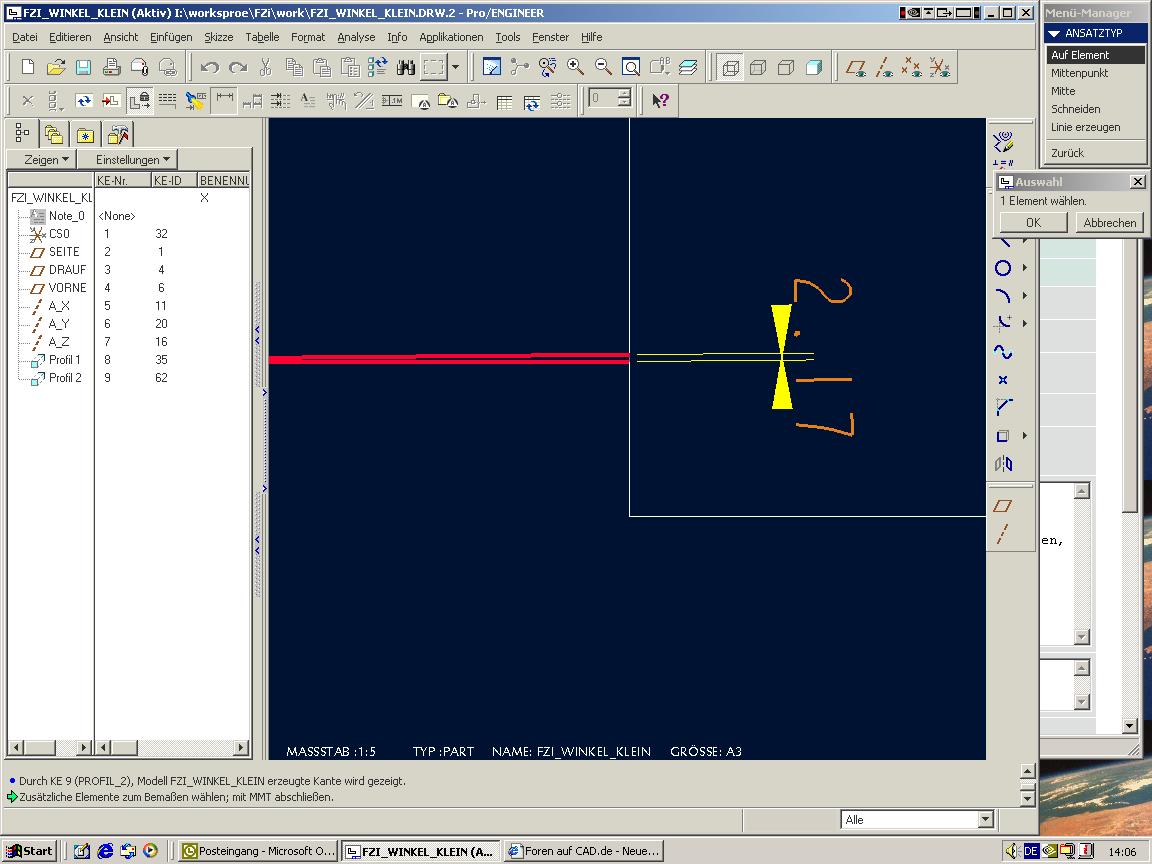The height and width of the screenshot is (864, 1152).
Task: Click Zurück in the Menü-Manager
Action: pyautogui.click(x=1067, y=153)
